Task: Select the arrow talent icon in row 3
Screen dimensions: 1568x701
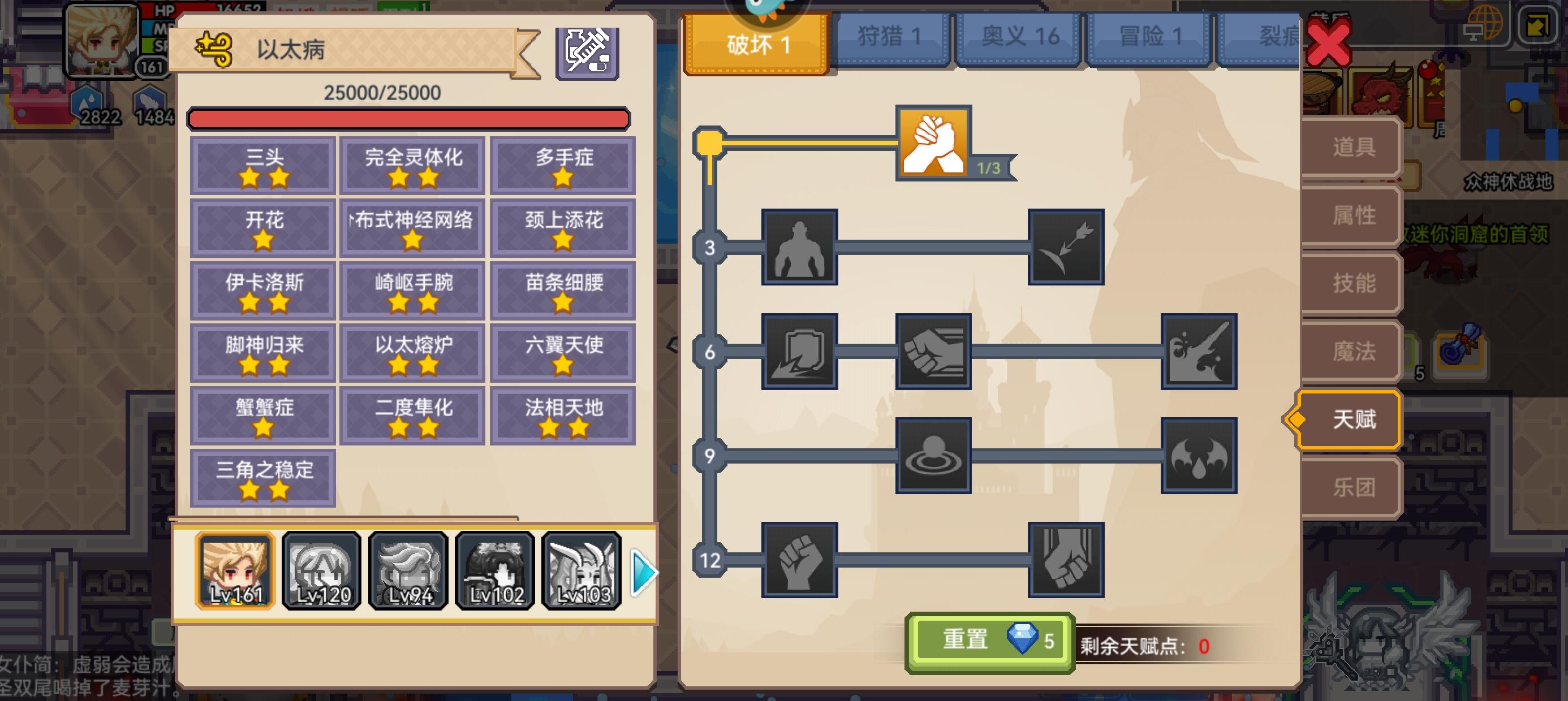Action: tap(1066, 247)
